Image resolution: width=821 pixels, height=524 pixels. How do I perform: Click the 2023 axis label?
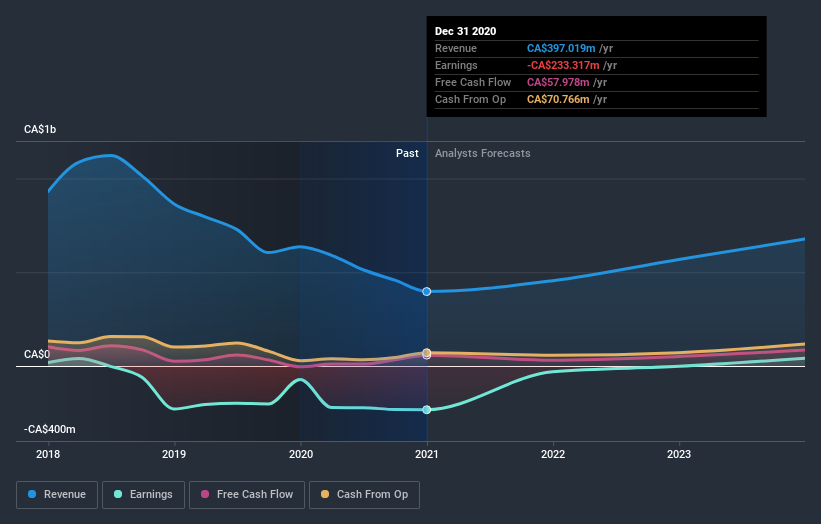679,454
